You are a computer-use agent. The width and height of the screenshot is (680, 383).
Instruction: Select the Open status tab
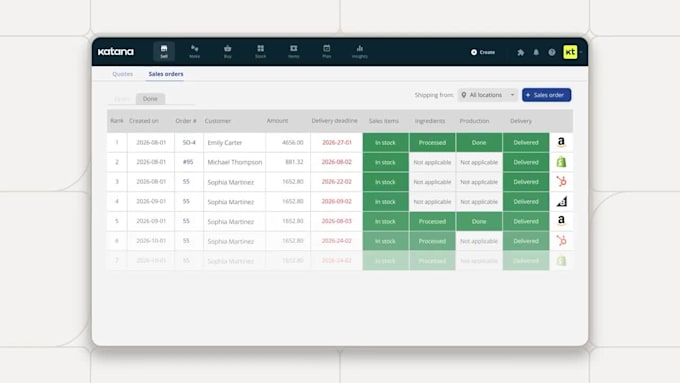[122, 99]
